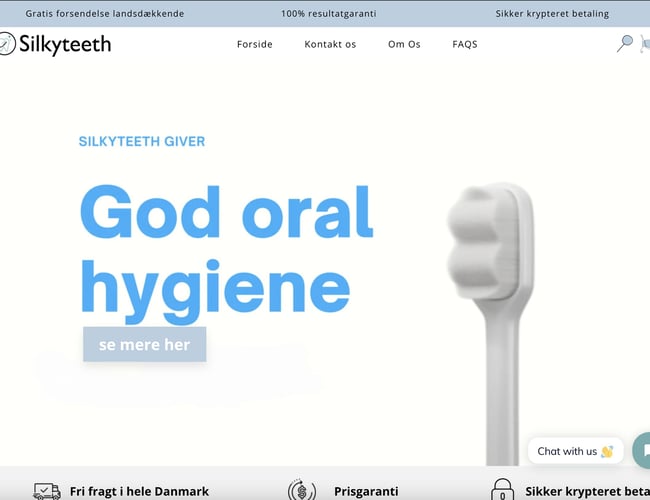Open the shopping cart icon
The image size is (650, 500).
click(x=645, y=44)
